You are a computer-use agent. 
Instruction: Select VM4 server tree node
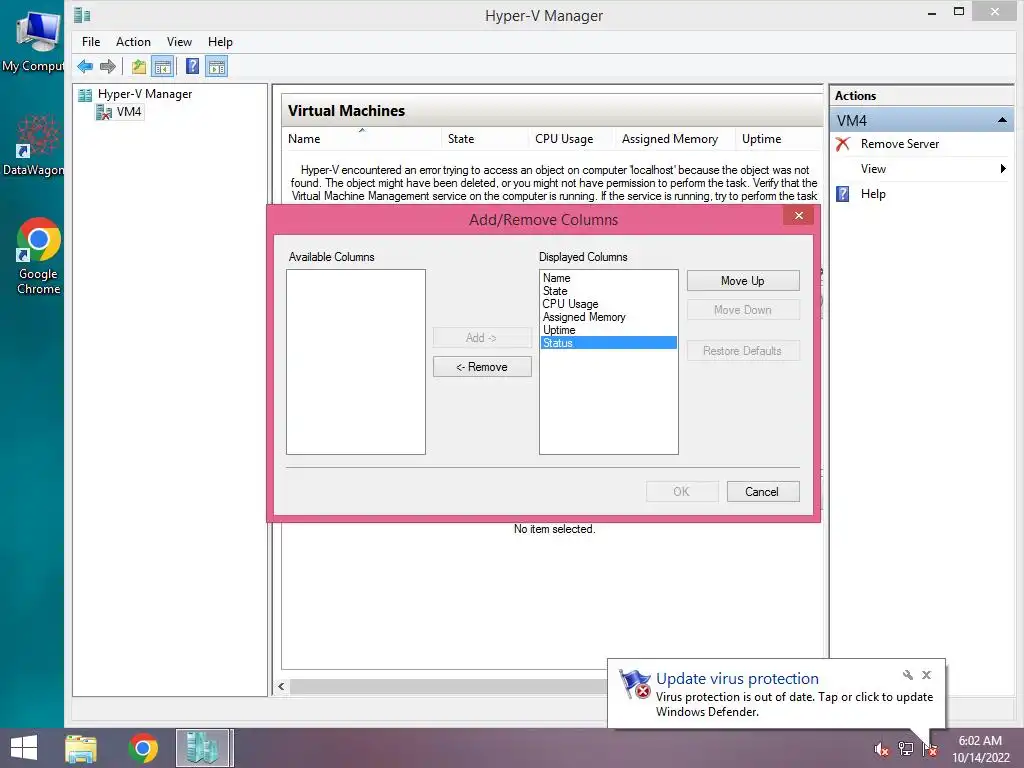(x=129, y=112)
